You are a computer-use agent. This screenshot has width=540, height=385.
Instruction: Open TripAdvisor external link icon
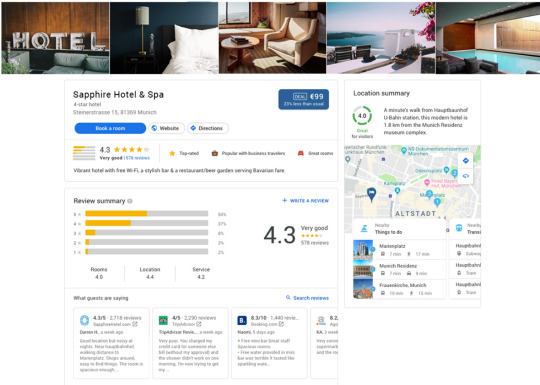tap(199, 324)
